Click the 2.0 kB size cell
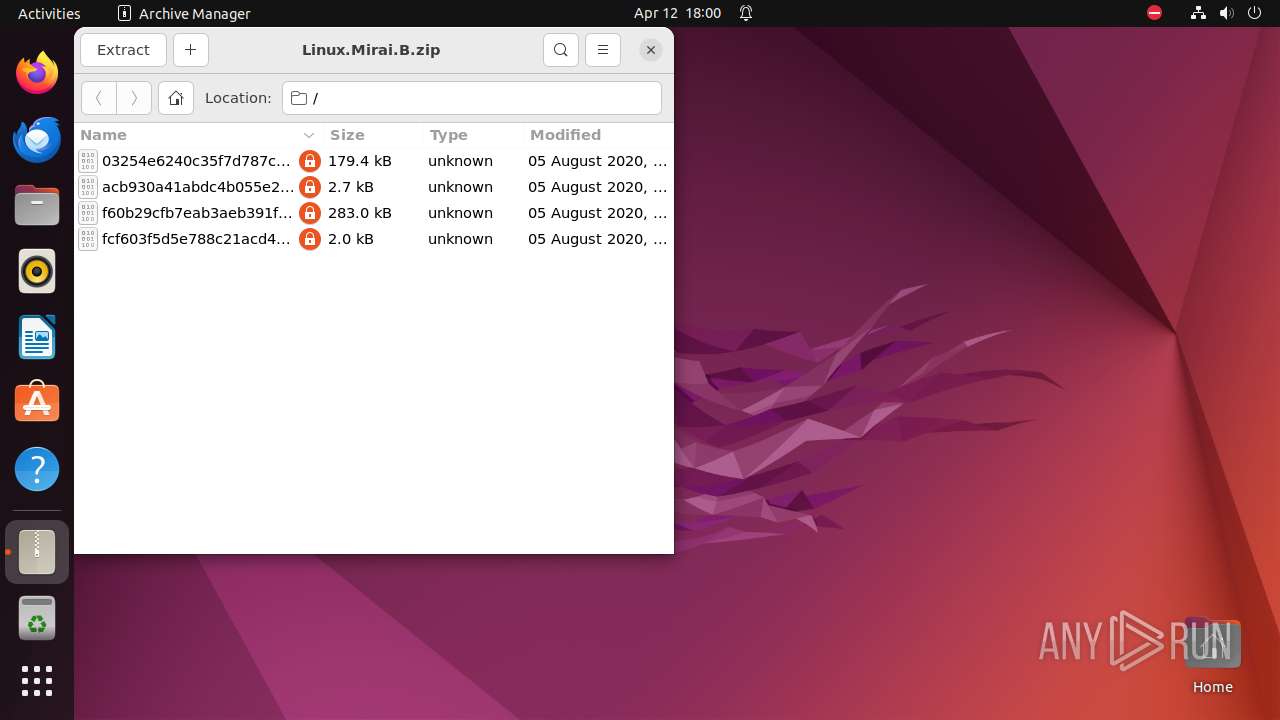The image size is (1280, 720). click(351, 239)
